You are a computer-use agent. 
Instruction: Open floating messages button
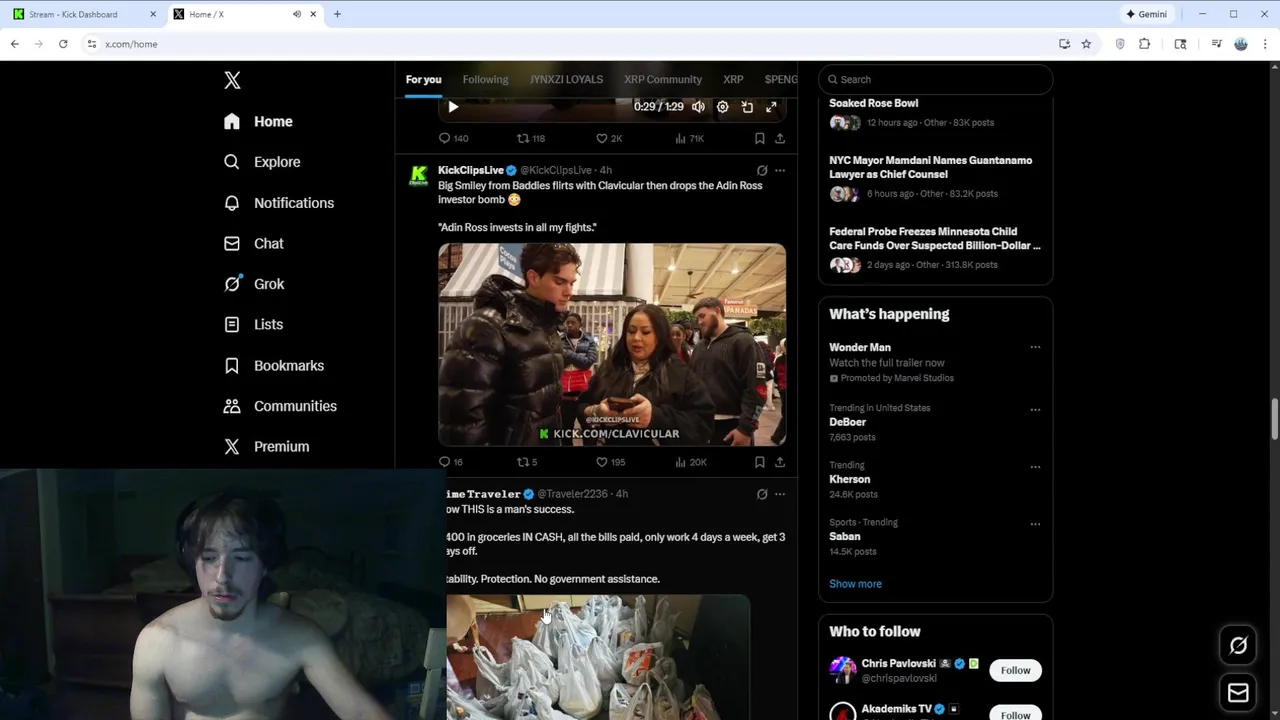(1238, 693)
